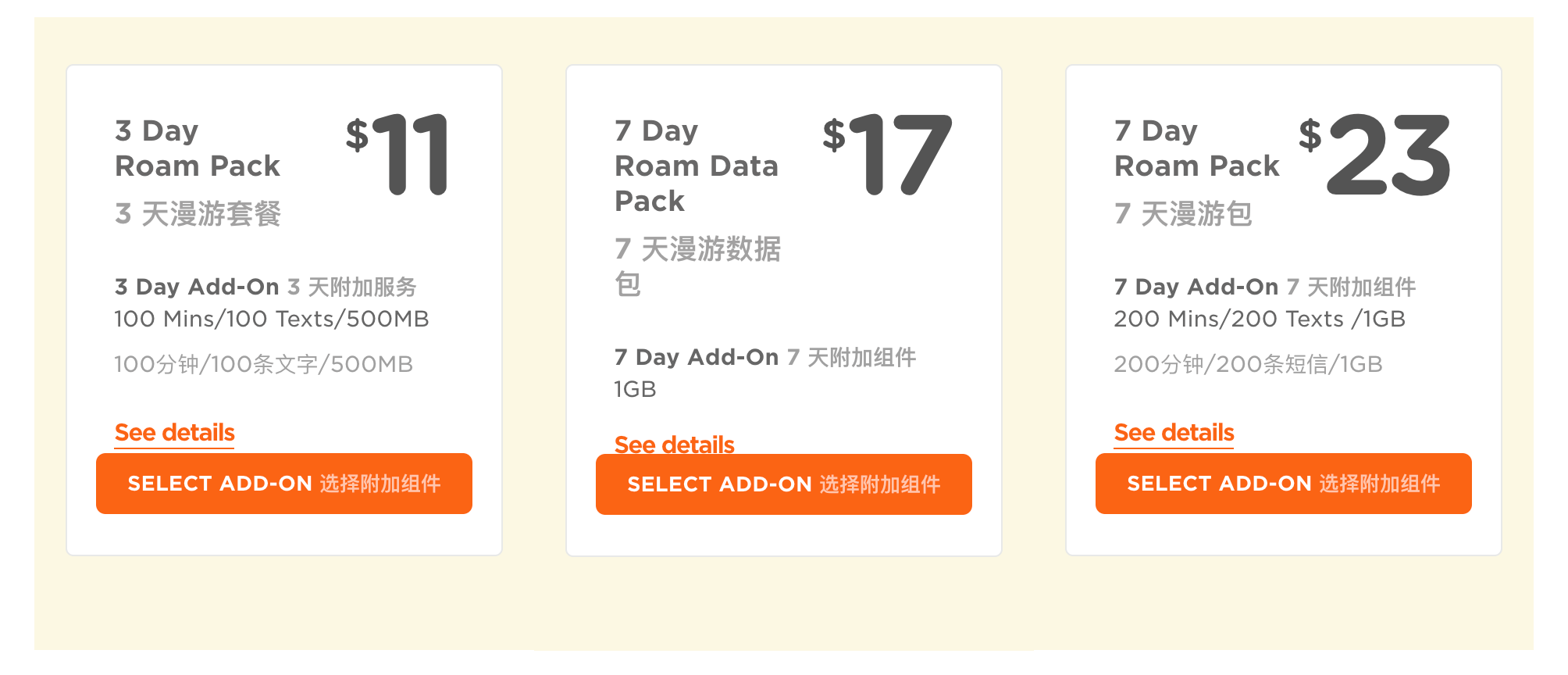The width and height of the screenshot is (1568, 675).
Task: Click See details on the $23 plan card
Action: 1174,432
